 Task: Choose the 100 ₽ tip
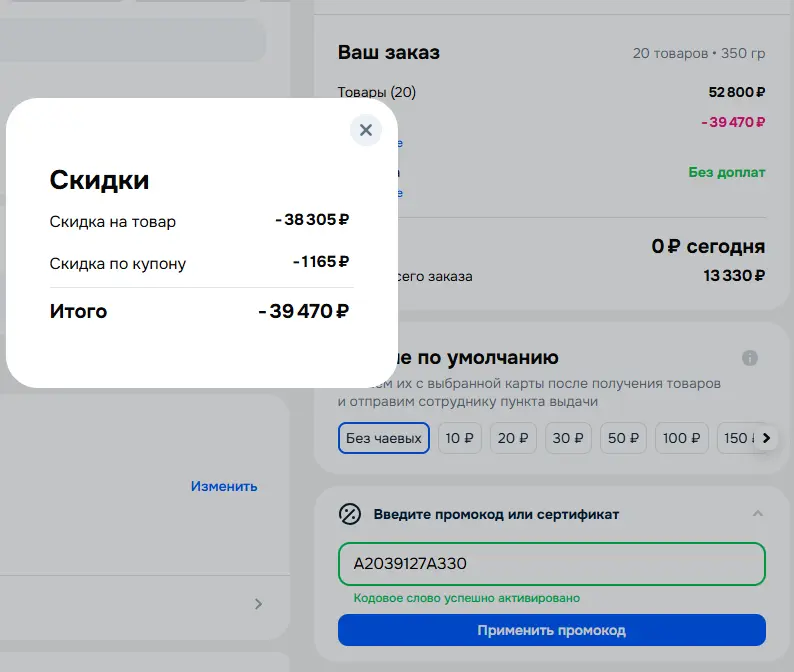point(682,438)
